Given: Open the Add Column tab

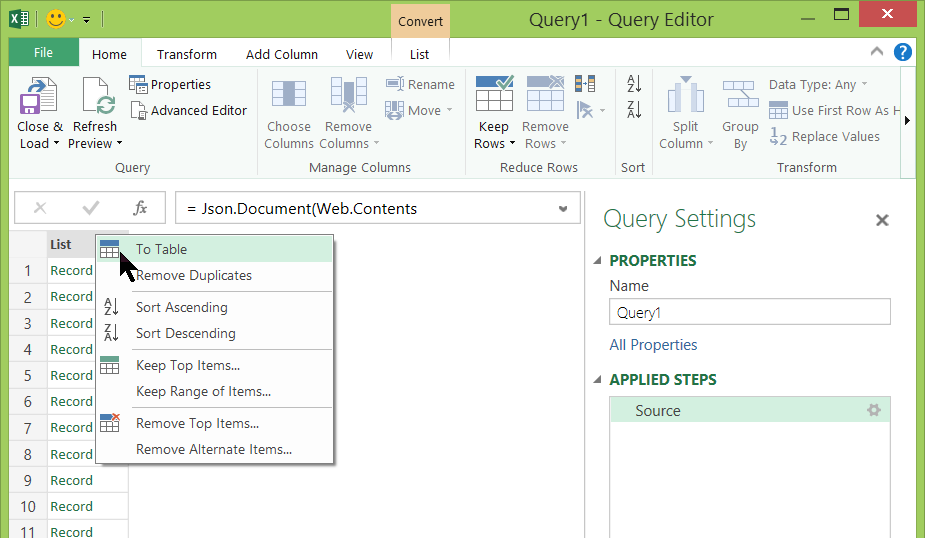Looking at the screenshot, I should (282, 54).
